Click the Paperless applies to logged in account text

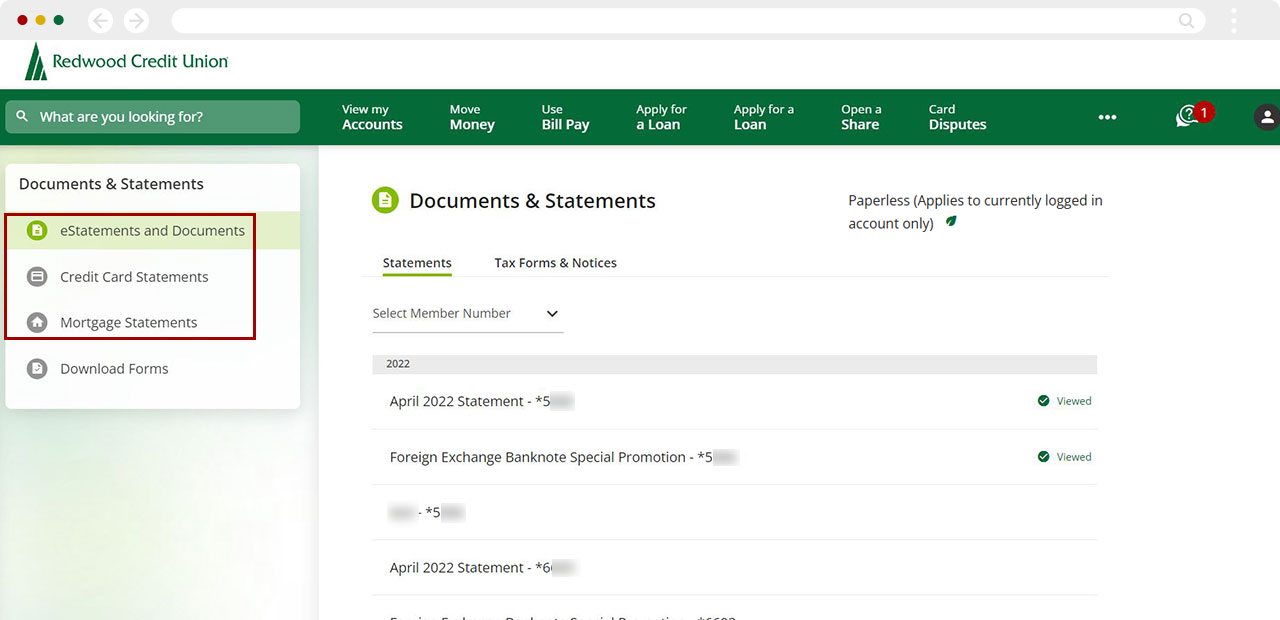click(975, 212)
